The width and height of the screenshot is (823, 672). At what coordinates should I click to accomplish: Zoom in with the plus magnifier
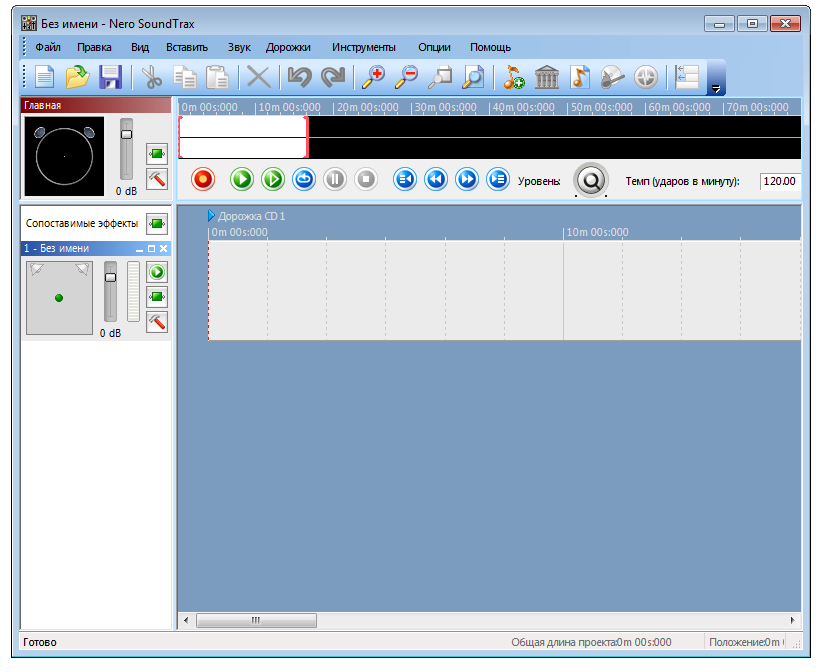[x=374, y=77]
